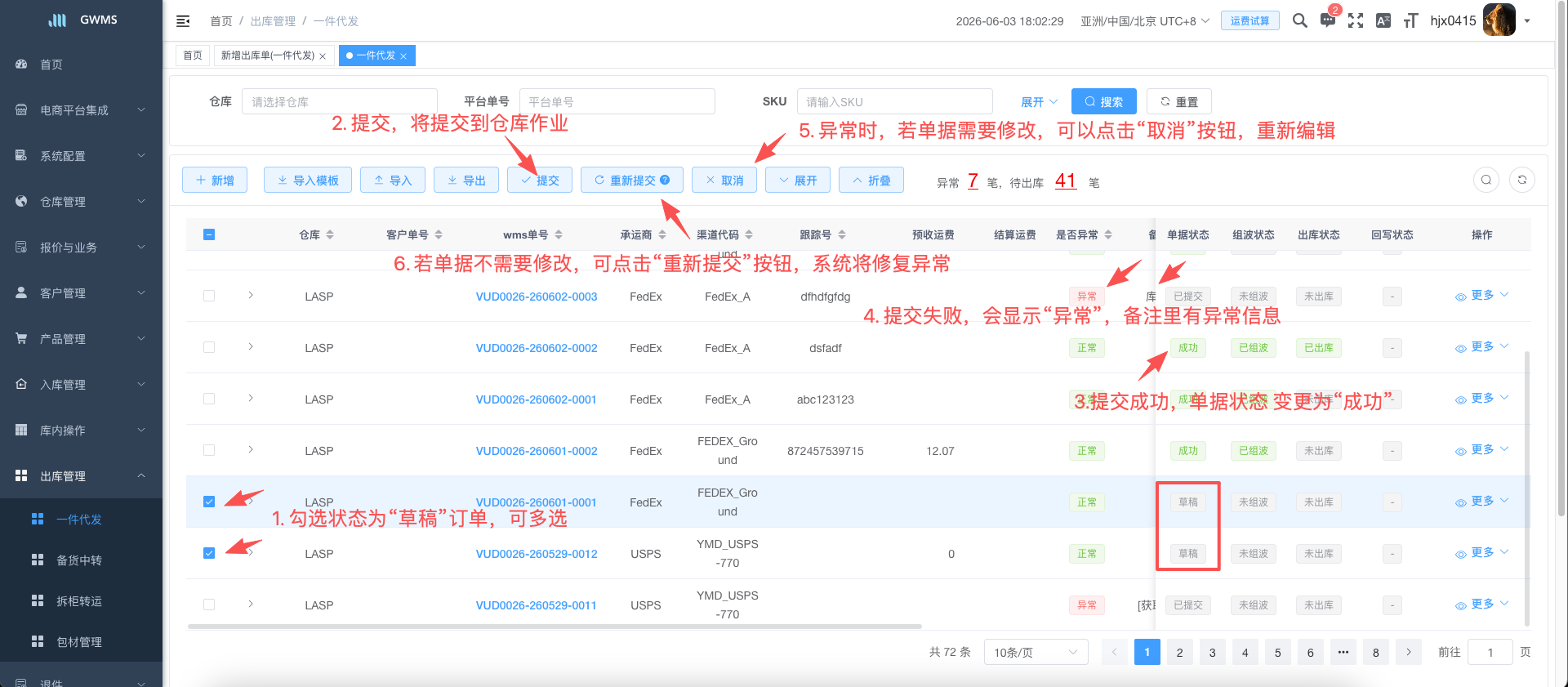The height and width of the screenshot is (687, 1568).
Task: Close the 一件代发 tab
Action: click(403, 56)
